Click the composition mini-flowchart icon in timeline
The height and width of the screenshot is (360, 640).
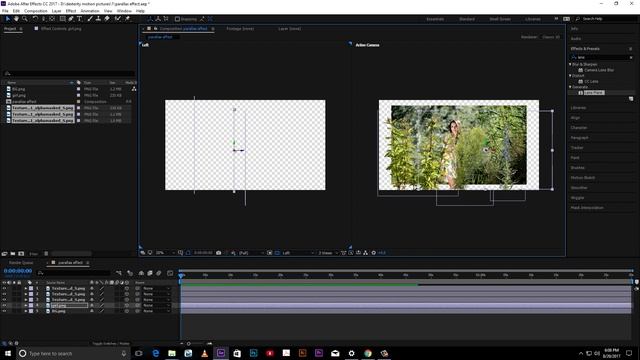point(119,273)
